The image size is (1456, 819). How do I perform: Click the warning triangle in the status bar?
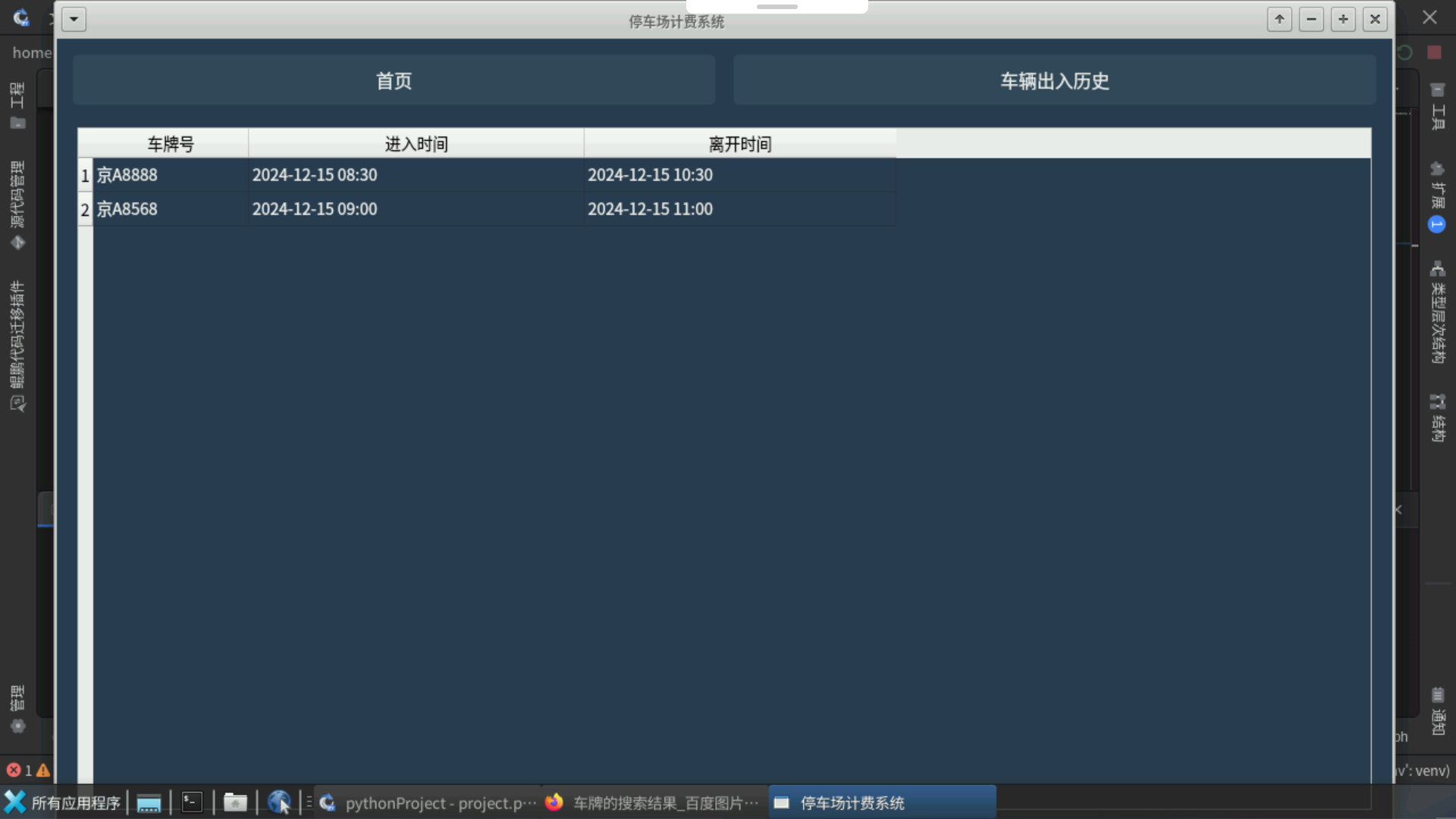44,770
